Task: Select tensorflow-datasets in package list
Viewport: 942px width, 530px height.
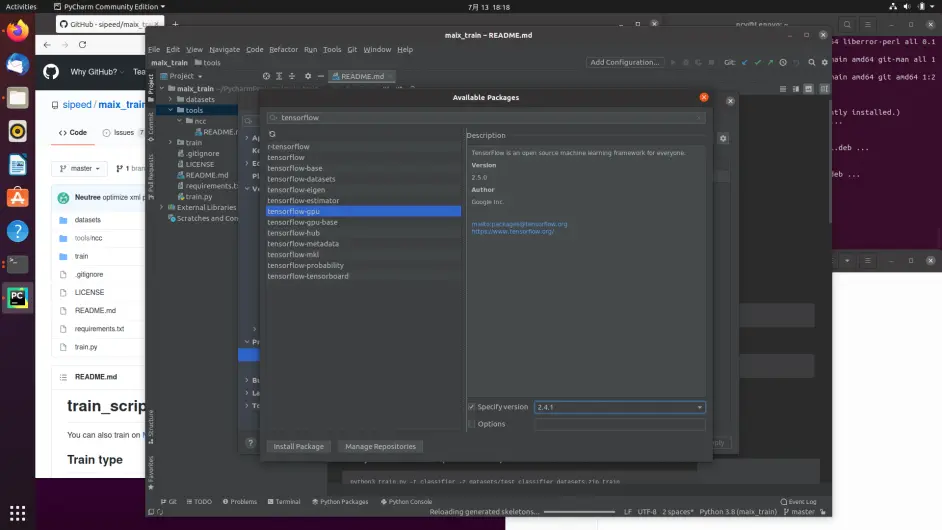Action: click(363, 179)
